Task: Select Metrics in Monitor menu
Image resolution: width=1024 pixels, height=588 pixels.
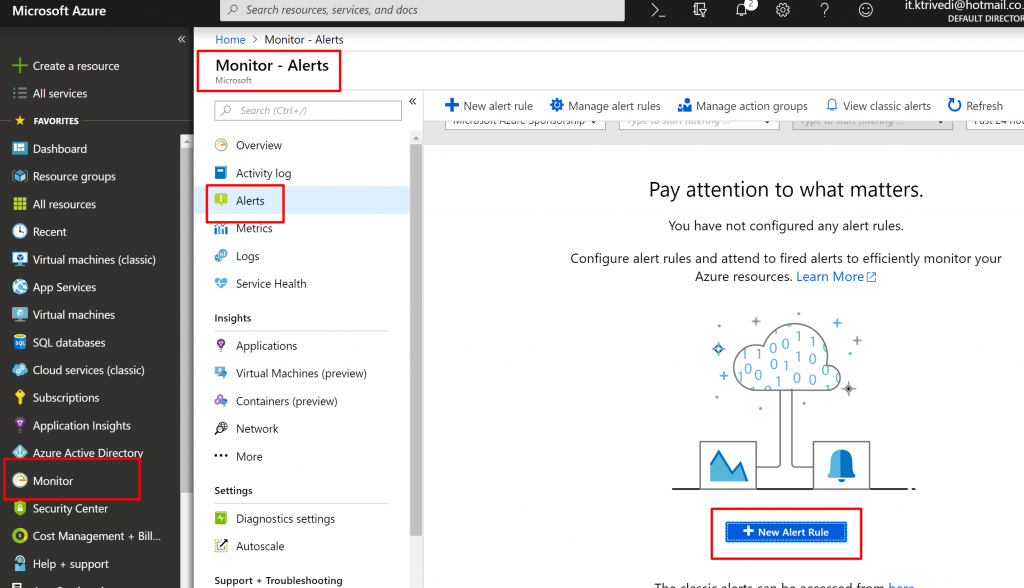Action: point(254,229)
